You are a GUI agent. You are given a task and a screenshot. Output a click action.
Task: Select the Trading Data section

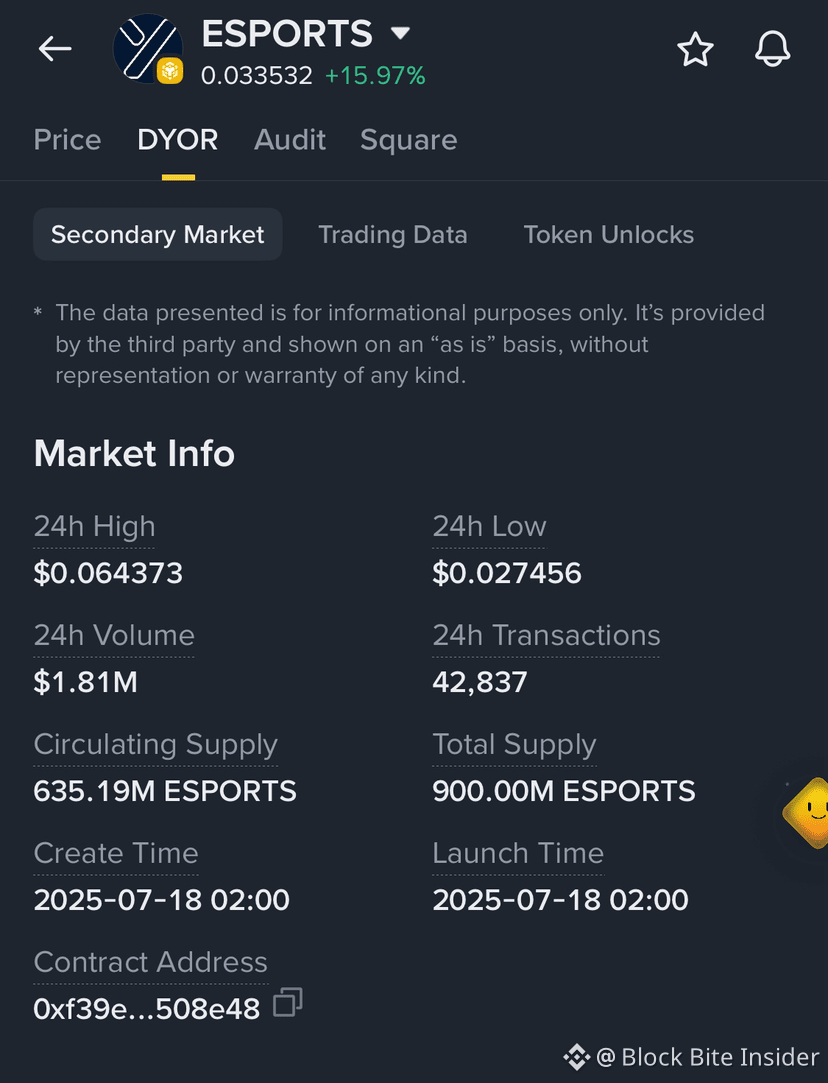(392, 235)
